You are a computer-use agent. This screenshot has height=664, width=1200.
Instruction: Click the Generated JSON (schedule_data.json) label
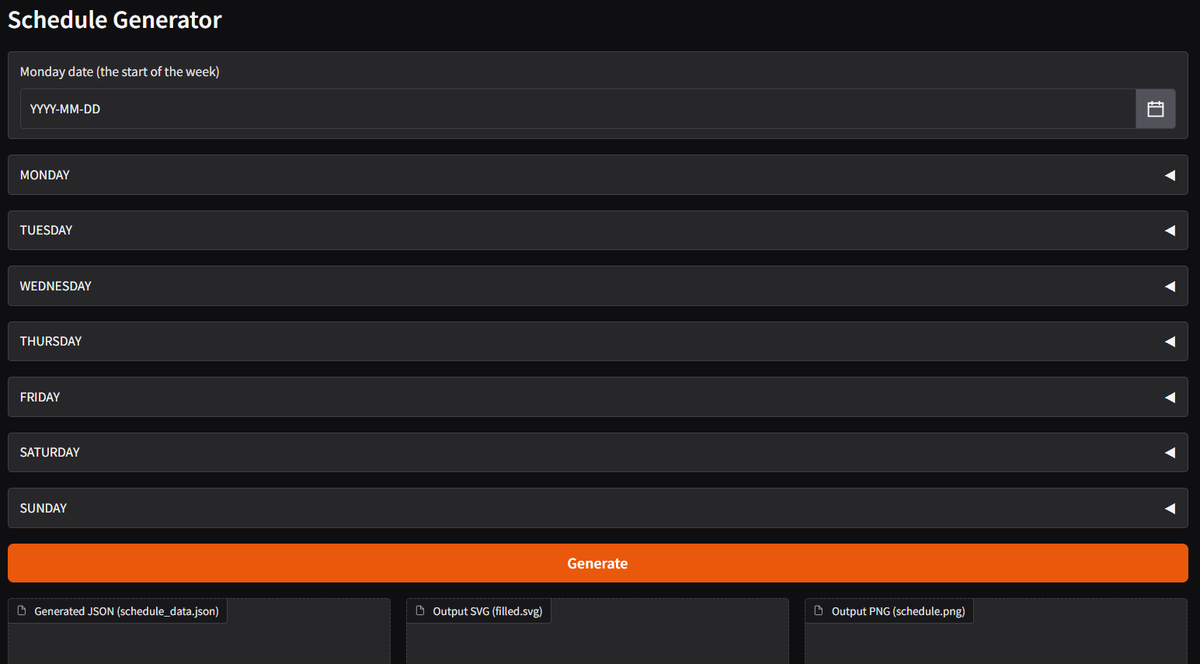click(x=126, y=611)
